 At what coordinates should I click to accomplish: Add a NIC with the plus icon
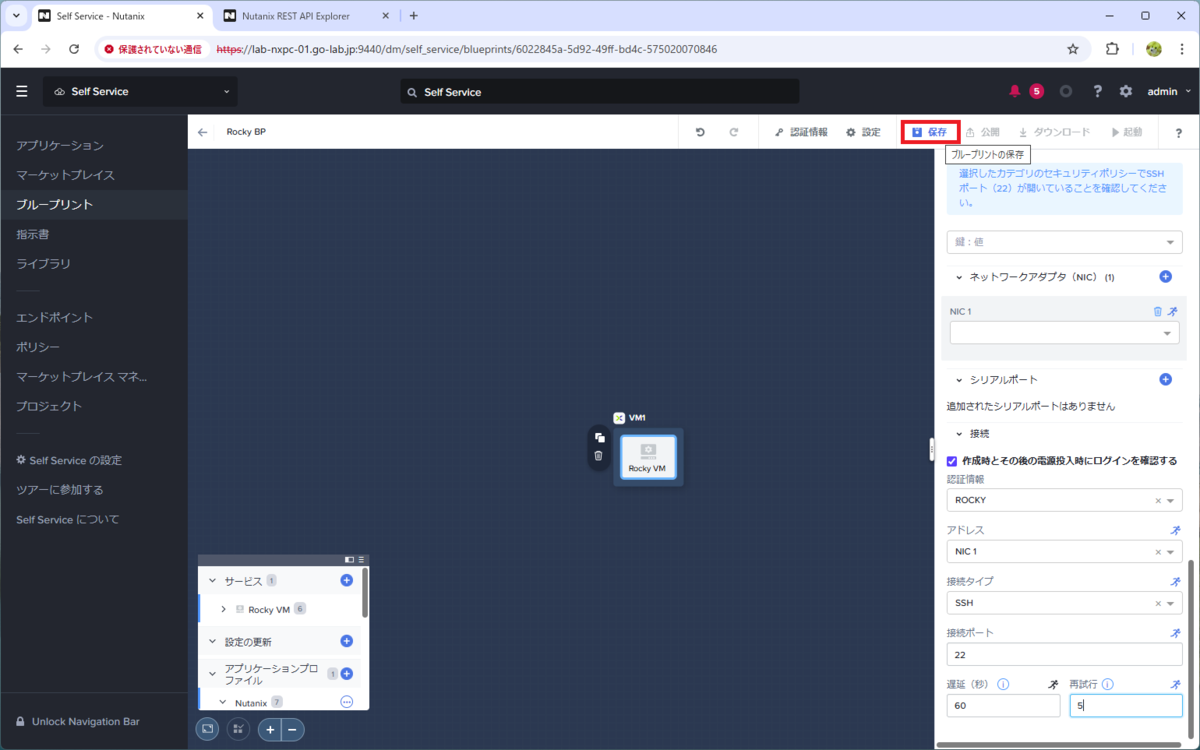click(x=1165, y=276)
